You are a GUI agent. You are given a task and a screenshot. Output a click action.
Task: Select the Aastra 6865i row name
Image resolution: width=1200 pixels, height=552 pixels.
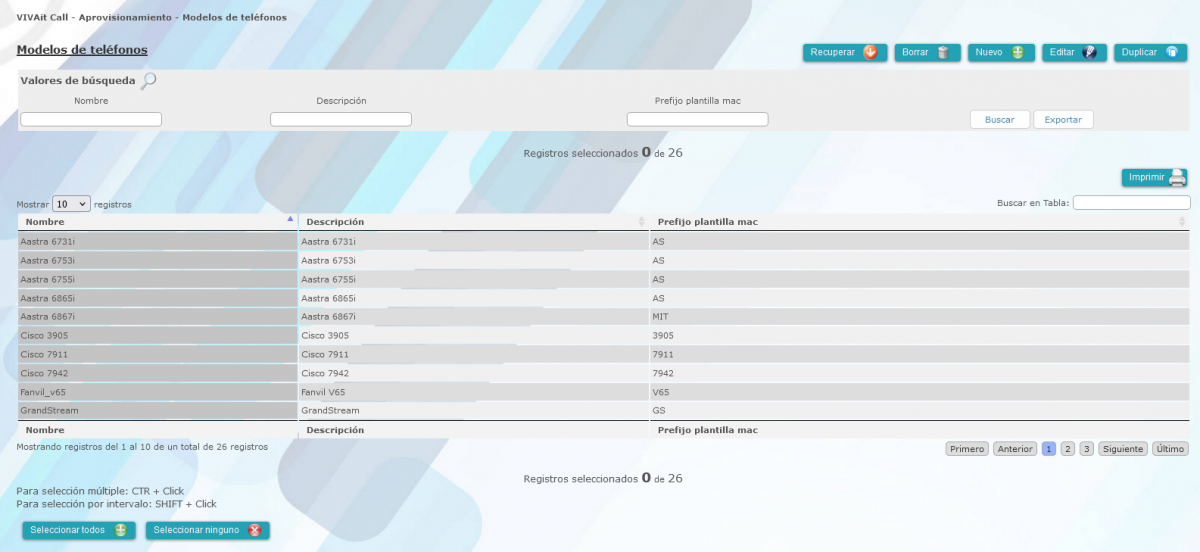(x=157, y=298)
